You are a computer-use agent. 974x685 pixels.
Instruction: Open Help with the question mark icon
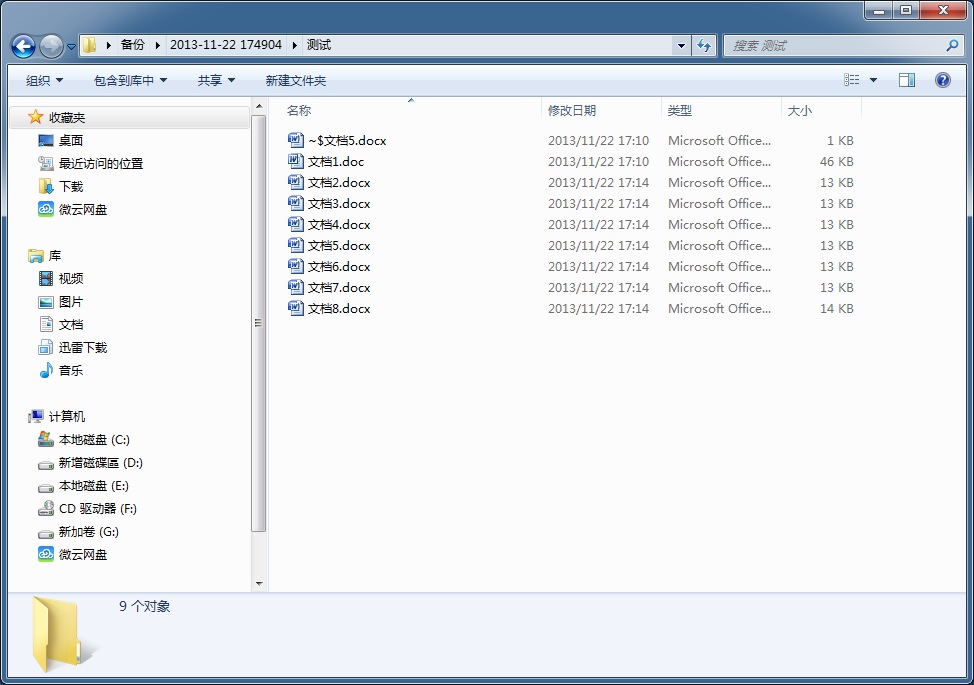[x=942, y=79]
